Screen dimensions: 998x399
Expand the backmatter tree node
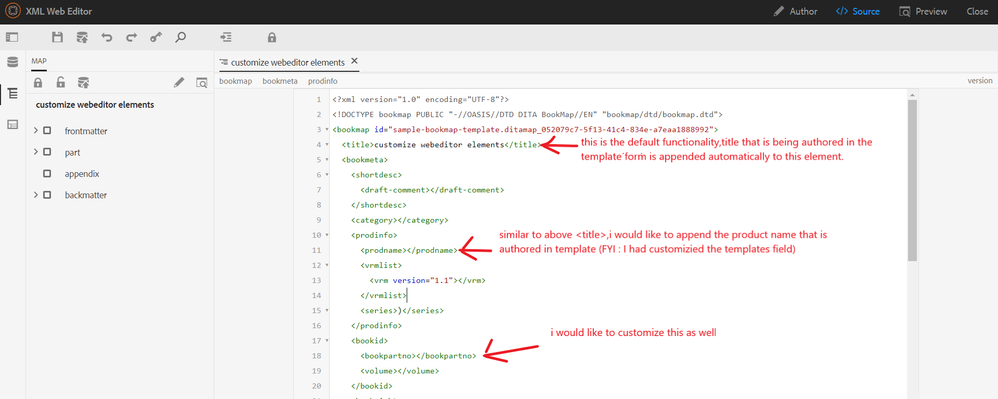click(x=36, y=195)
